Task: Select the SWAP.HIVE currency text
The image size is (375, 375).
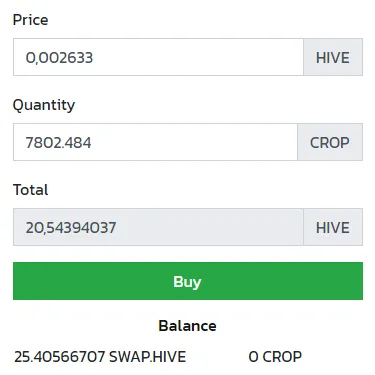Action: (x=147, y=357)
